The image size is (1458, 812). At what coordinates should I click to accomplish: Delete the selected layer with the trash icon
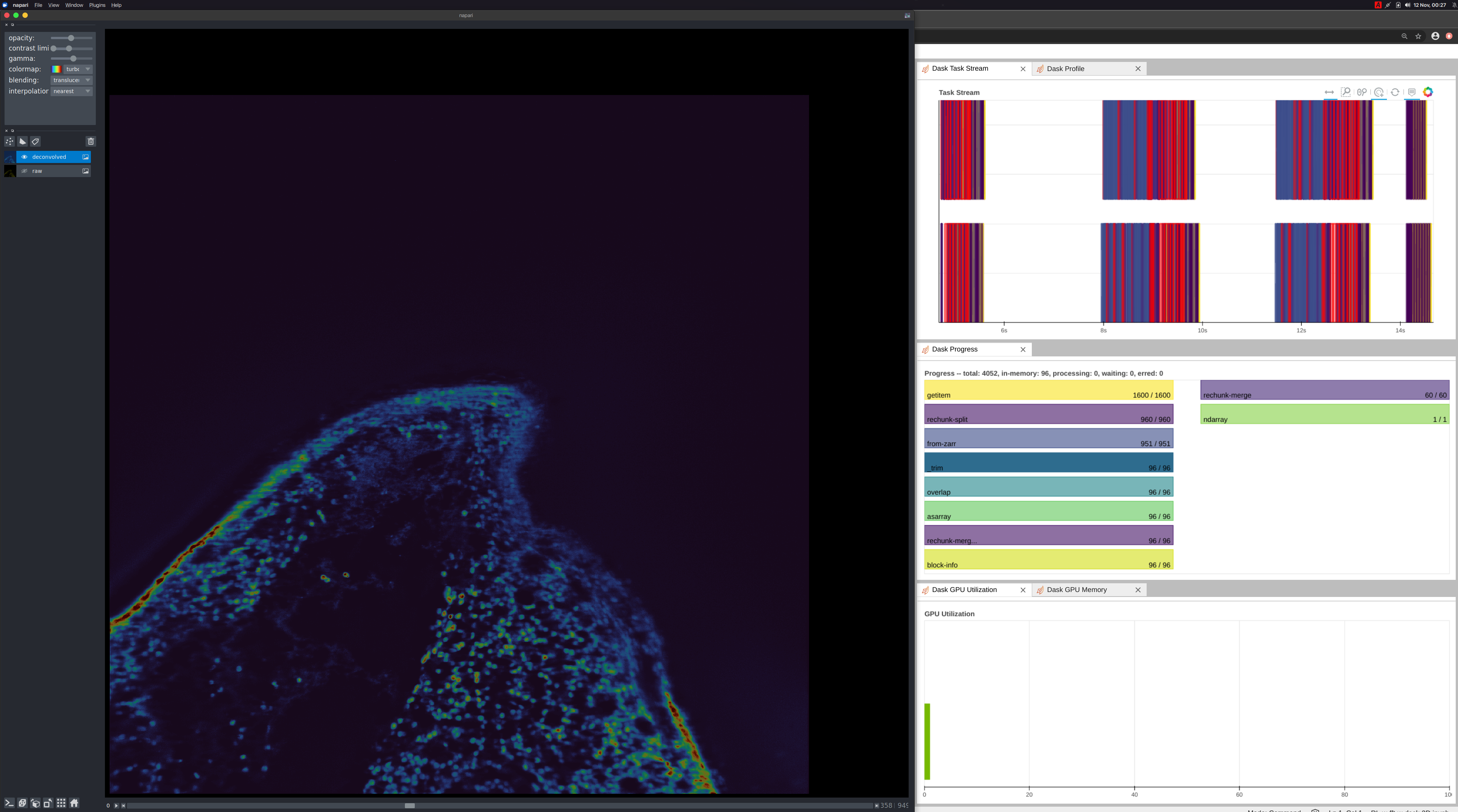pos(90,141)
